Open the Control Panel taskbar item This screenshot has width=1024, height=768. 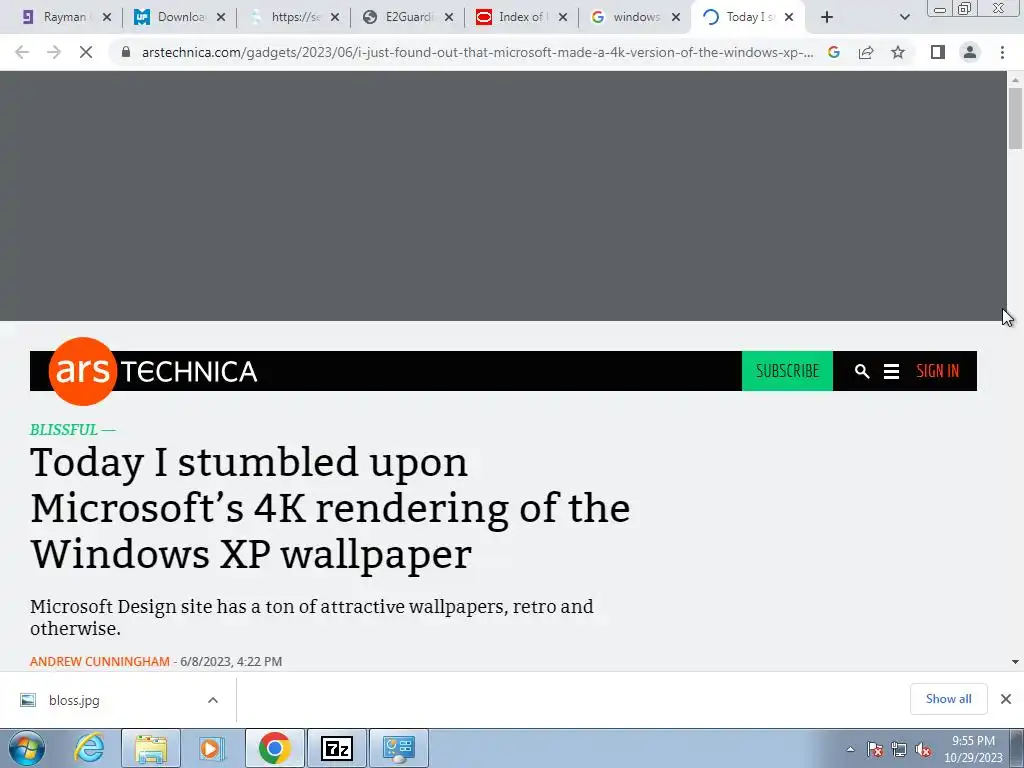click(399, 748)
